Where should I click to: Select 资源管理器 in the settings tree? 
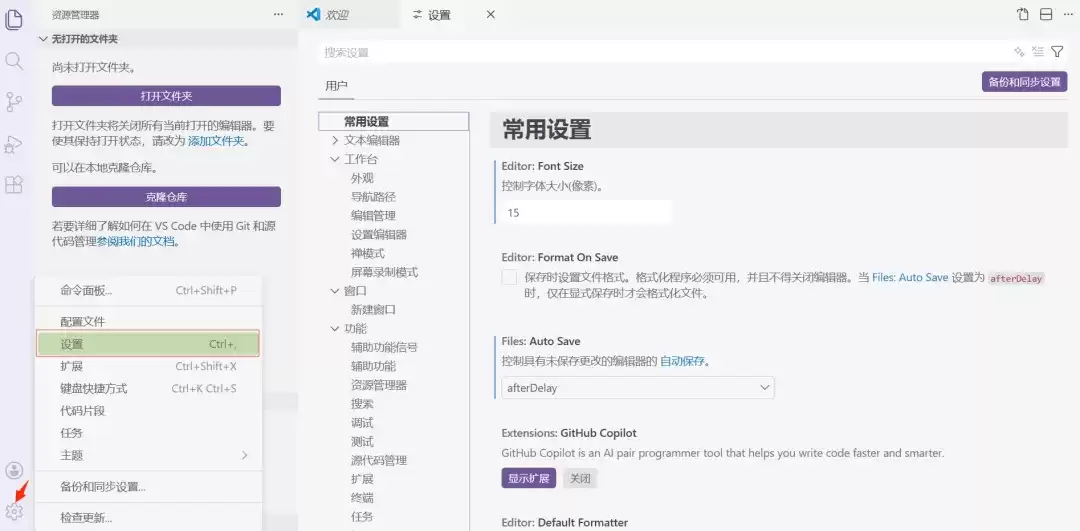379,385
